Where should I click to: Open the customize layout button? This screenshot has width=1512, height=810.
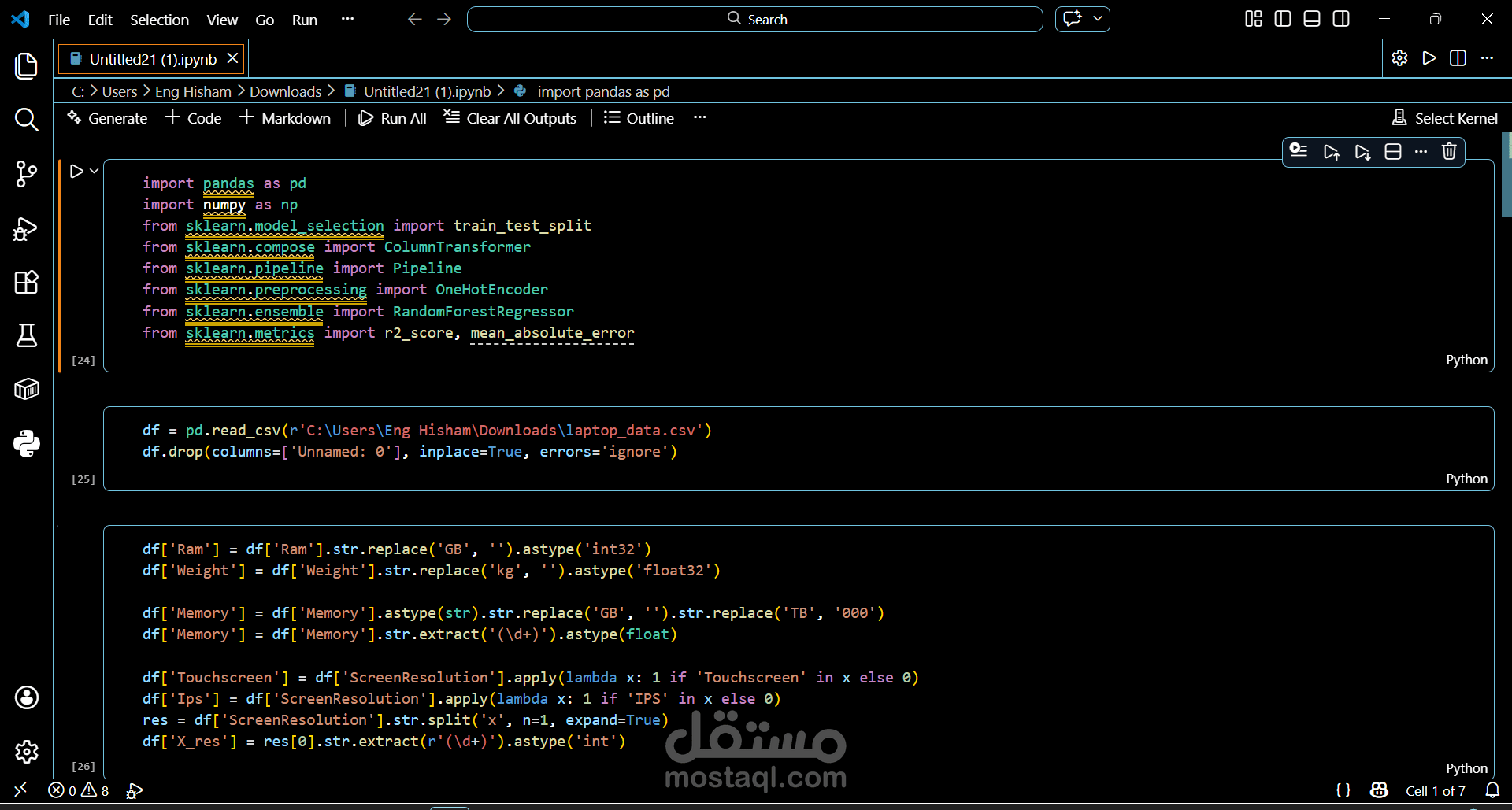click(x=1254, y=19)
